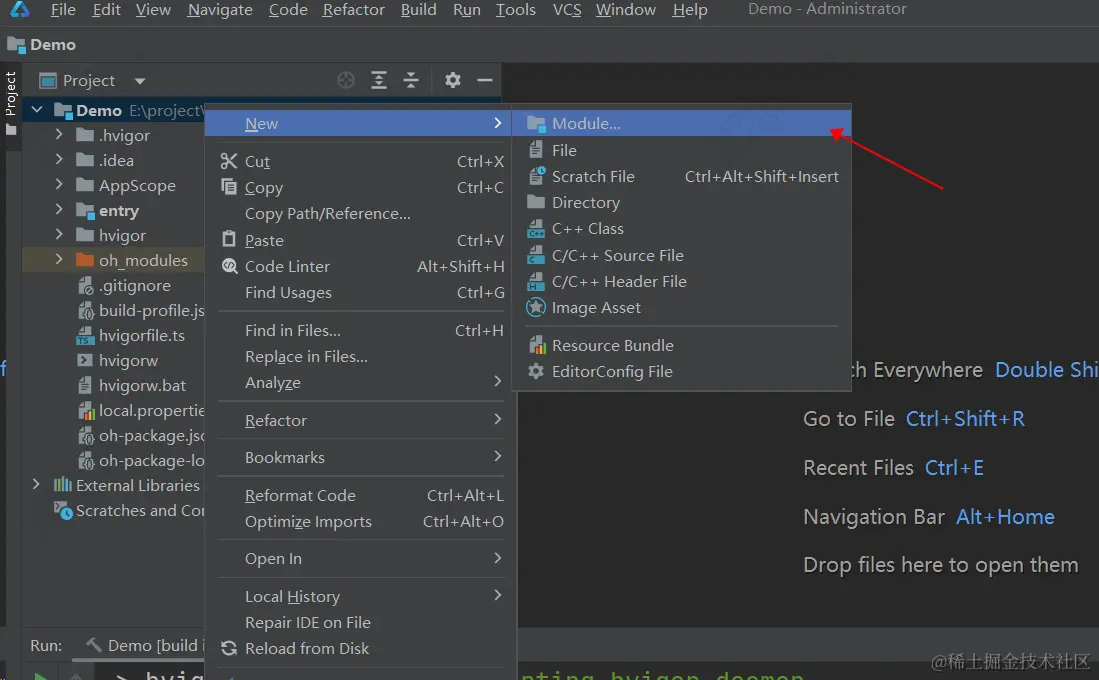Open the Refactor submenu in context menu
The width and height of the screenshot is (1099, 680).
click(360, 421)
